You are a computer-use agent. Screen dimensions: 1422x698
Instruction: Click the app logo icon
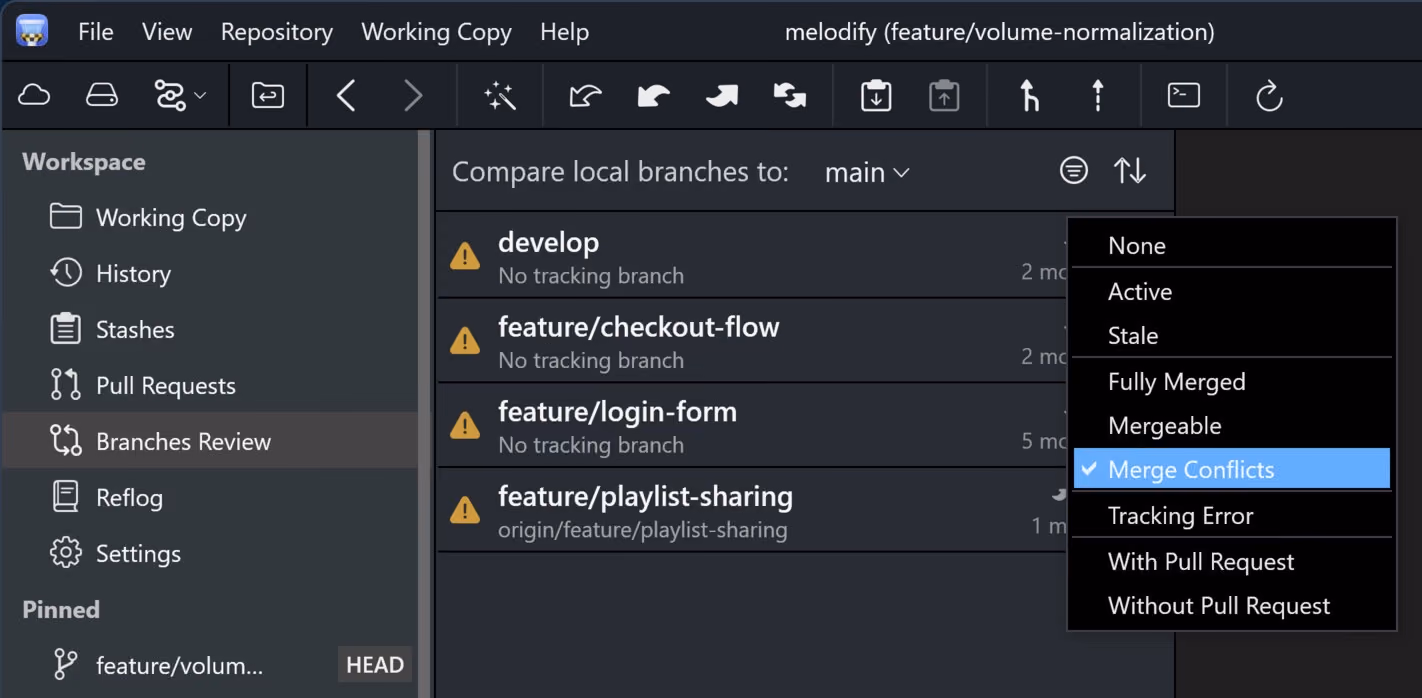tap(33, 32)
